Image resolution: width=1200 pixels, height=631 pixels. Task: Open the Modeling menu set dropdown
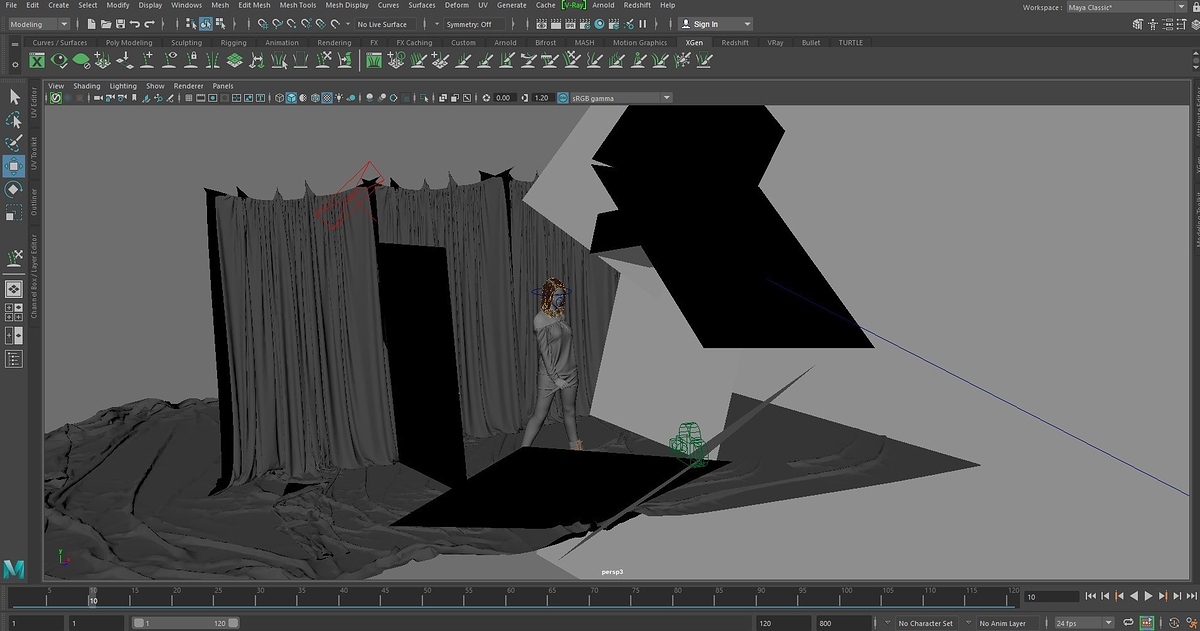click(38, 24)
